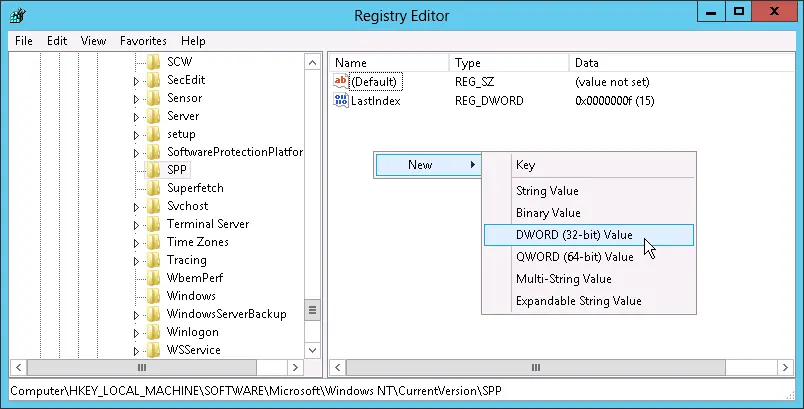The width and height of the screenshot is (804, 409).
Task: Choose New in the context menu
Action: pos(428,165)
